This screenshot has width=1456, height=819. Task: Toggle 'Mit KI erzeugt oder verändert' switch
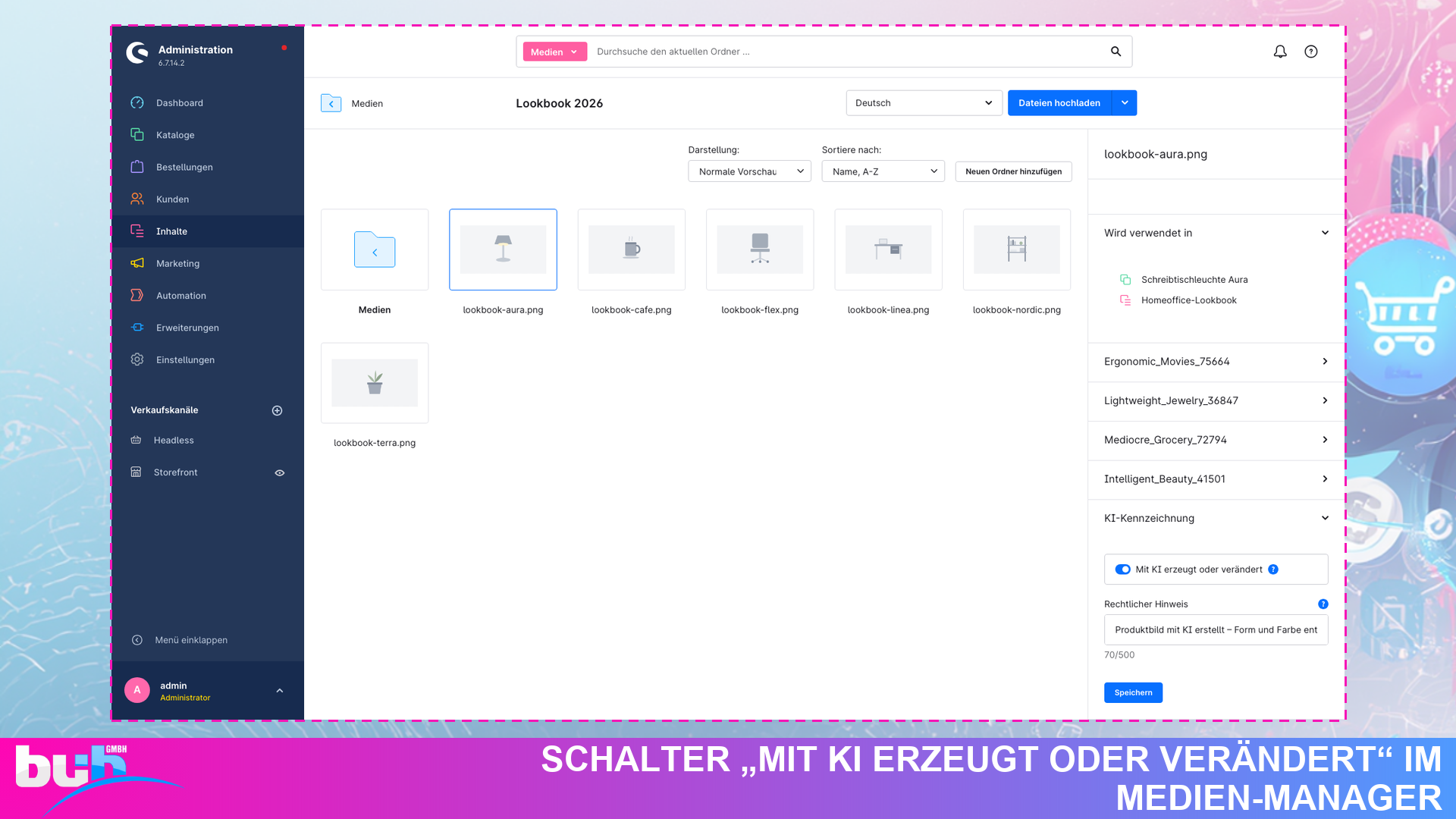[1123, 570]
